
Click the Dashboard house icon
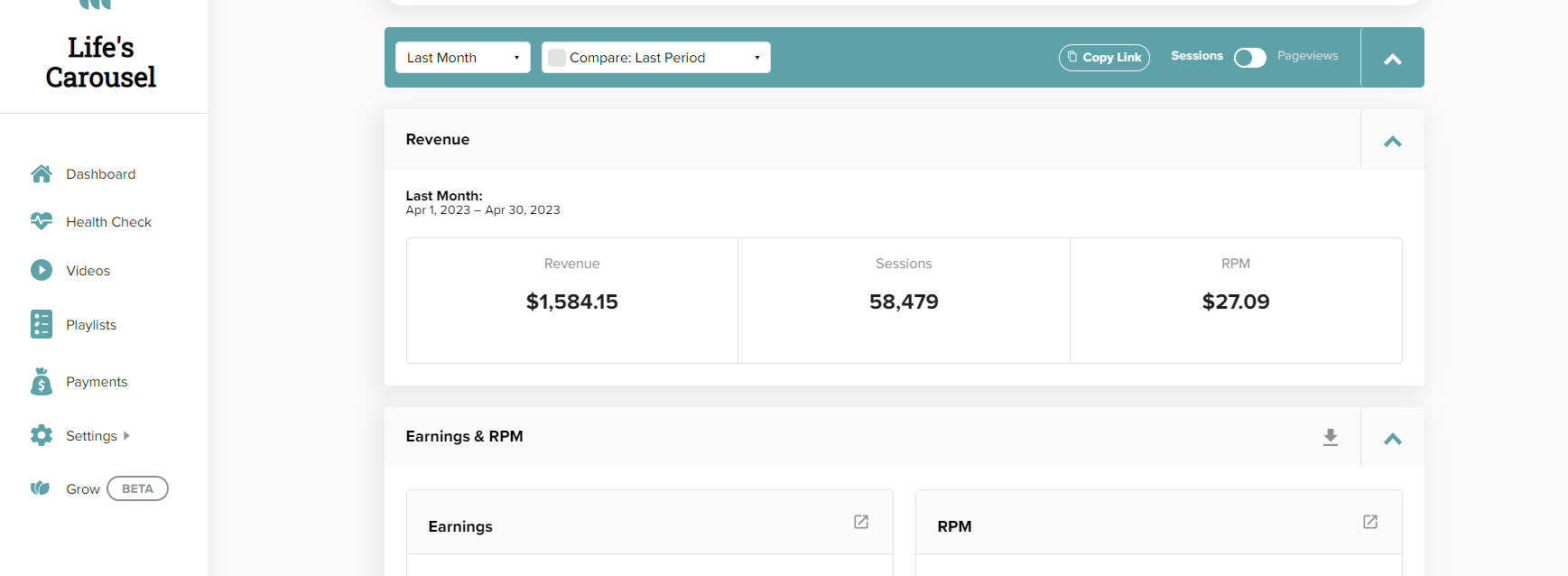coord(42,173)
